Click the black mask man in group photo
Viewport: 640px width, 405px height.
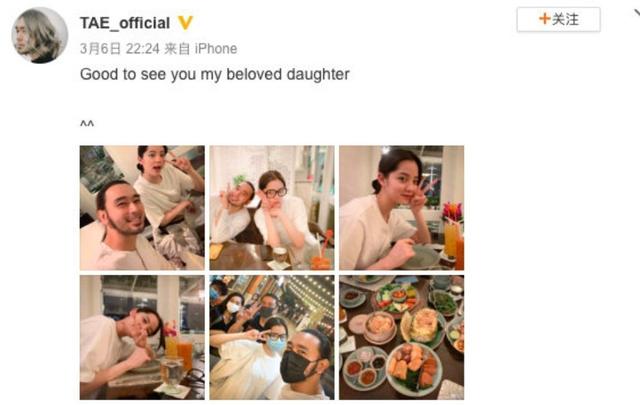point(305,363)
